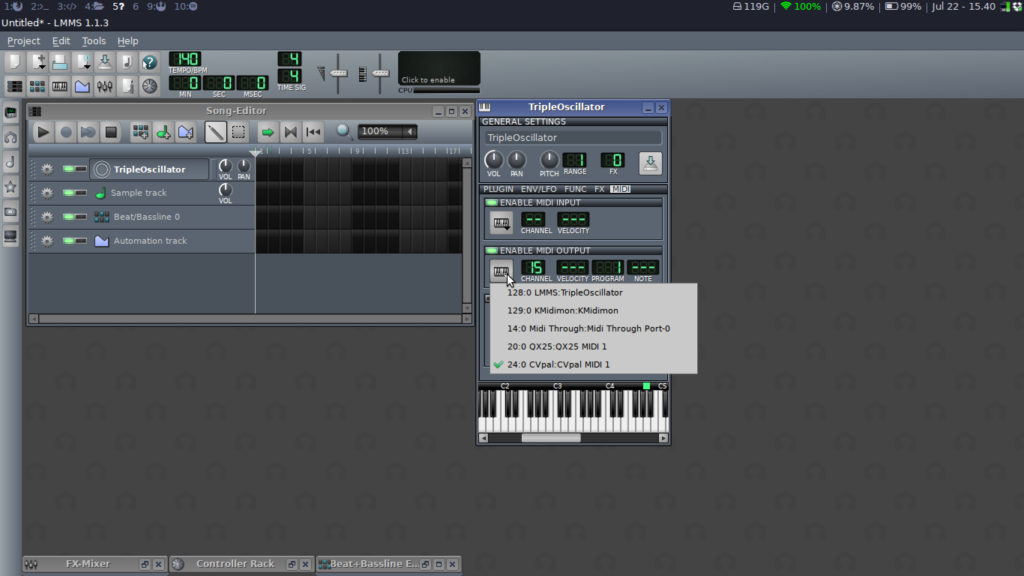The image size is (1024, 576).
Task: Show the Beat+Bassline Editor toolbar icon
Action: pos(38,86)
